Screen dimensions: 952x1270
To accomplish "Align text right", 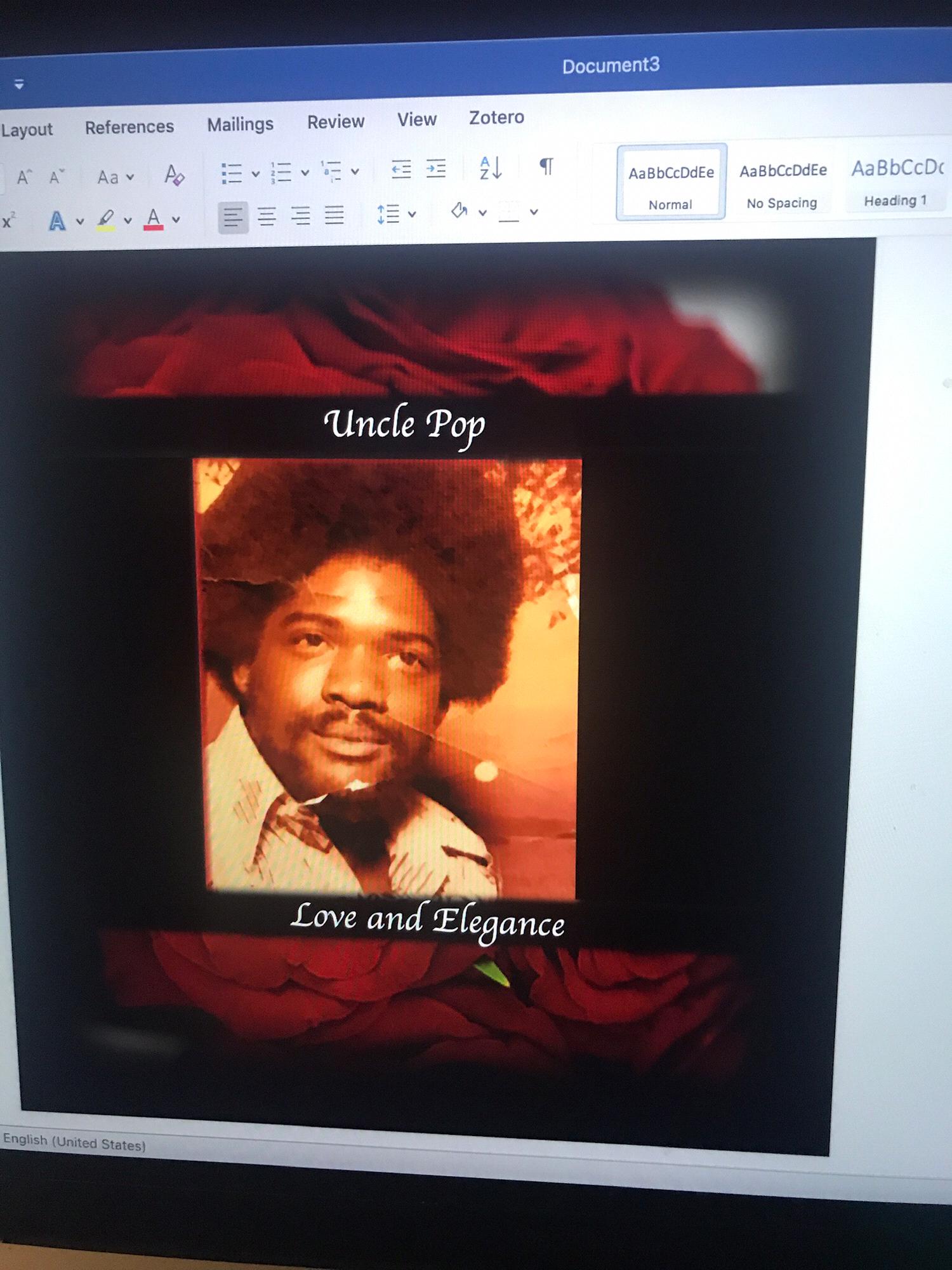I will (x=300, y=216).
